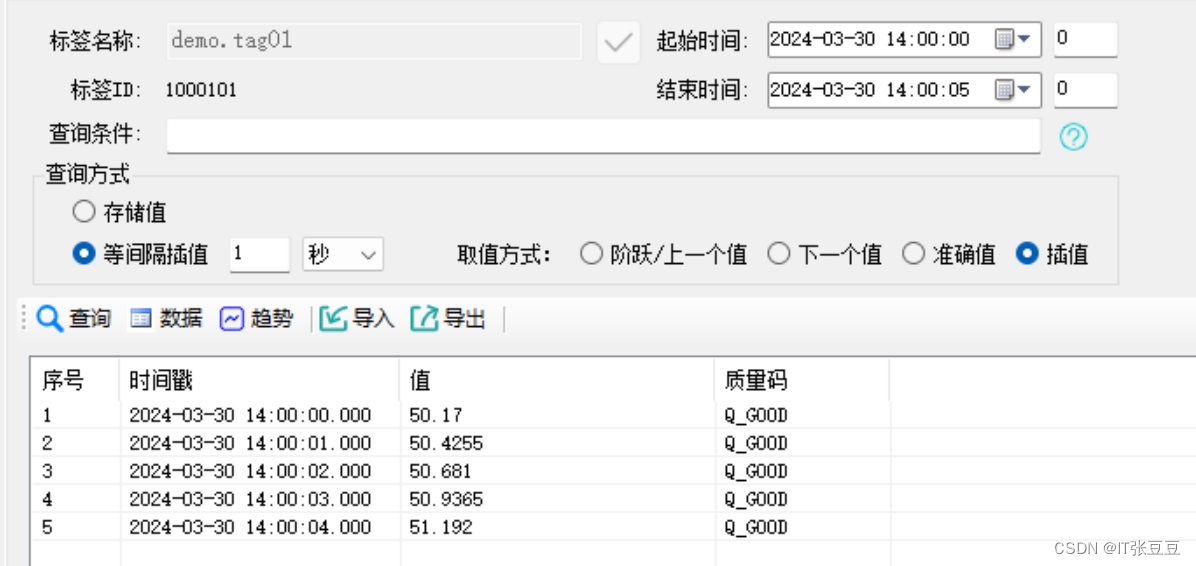Open the 秒 time unit dropdown
This screenshot has width=1196, height=566.
[x=343, y=255]
